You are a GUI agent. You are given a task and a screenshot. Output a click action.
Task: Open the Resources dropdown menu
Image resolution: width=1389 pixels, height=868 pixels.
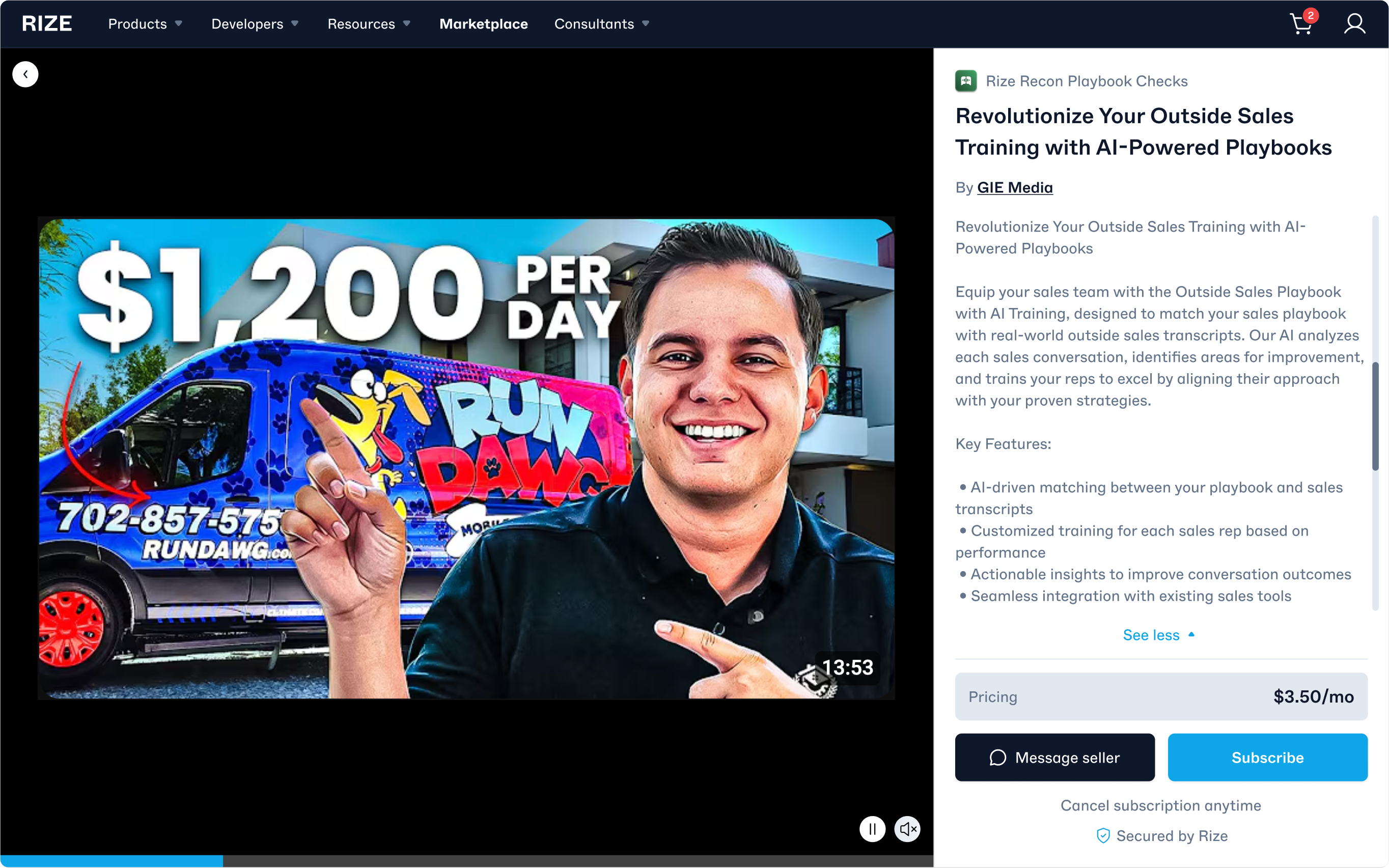coord(369,23)
